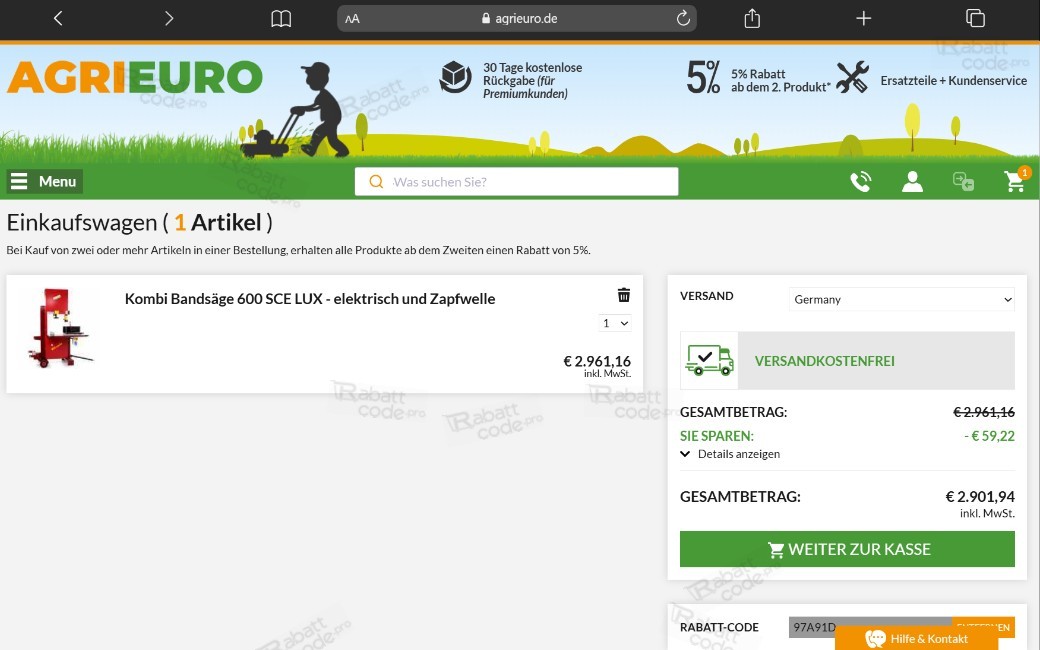Open the Germany shipping country dropdown

(901, 299)
